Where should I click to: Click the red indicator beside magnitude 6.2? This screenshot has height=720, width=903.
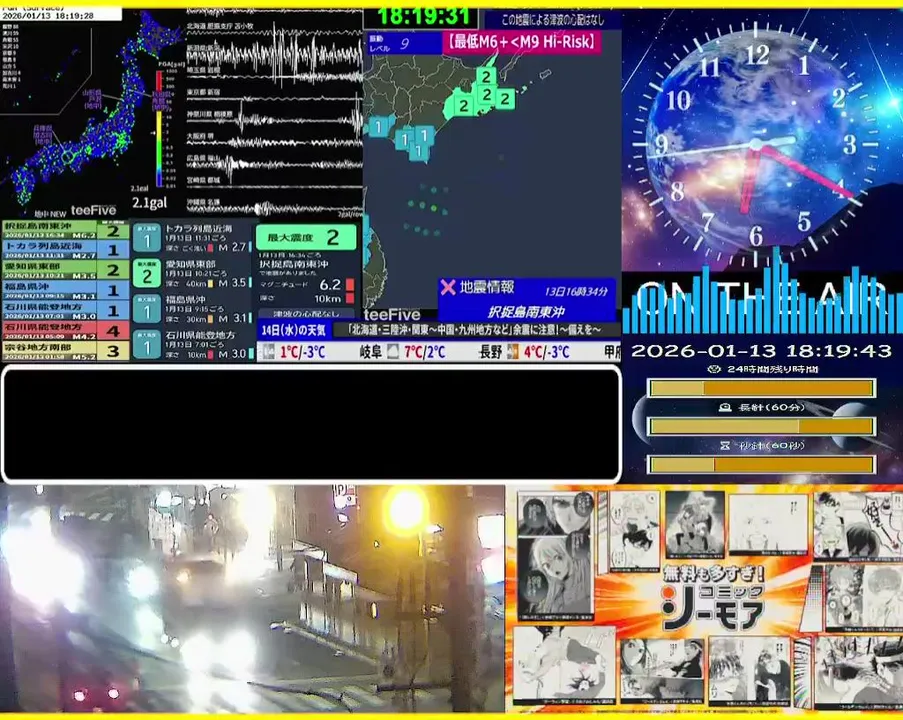click(350, 285)
